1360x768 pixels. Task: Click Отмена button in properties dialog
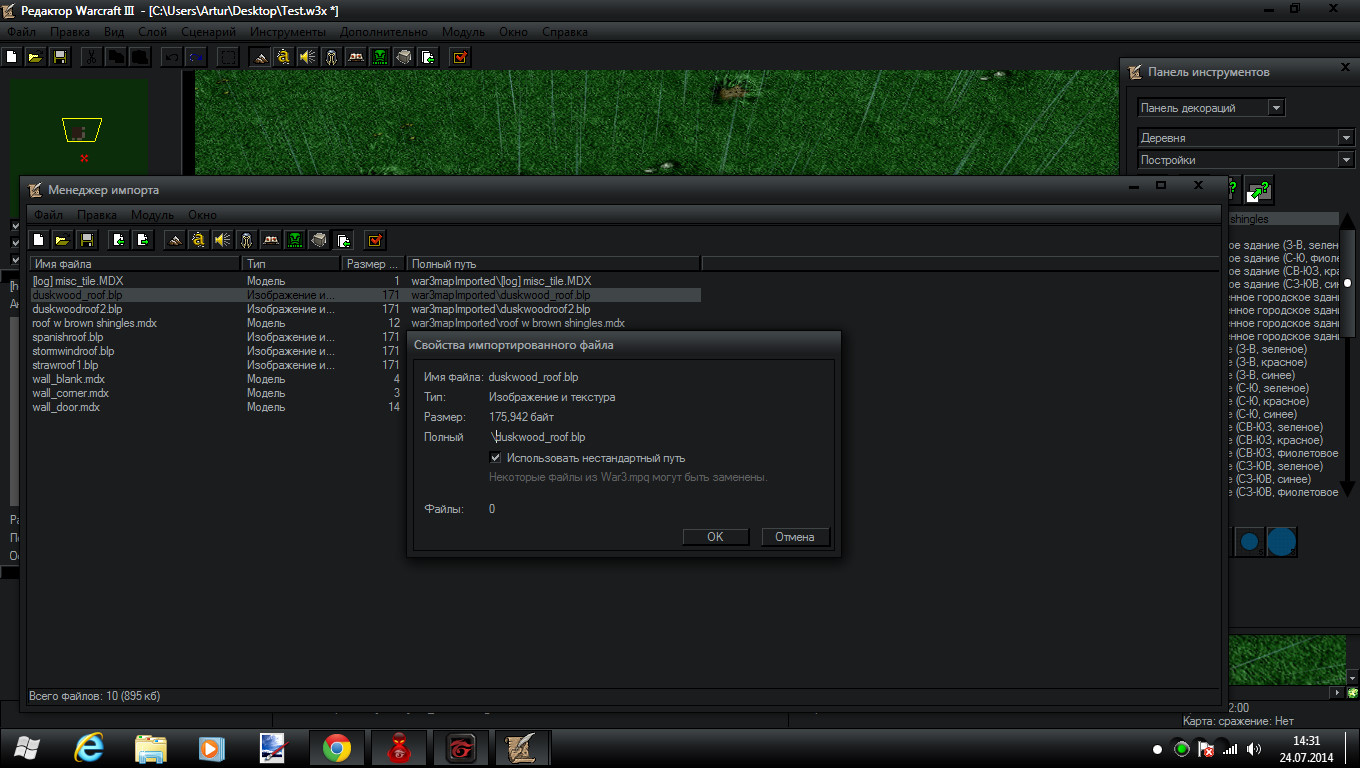795,537
